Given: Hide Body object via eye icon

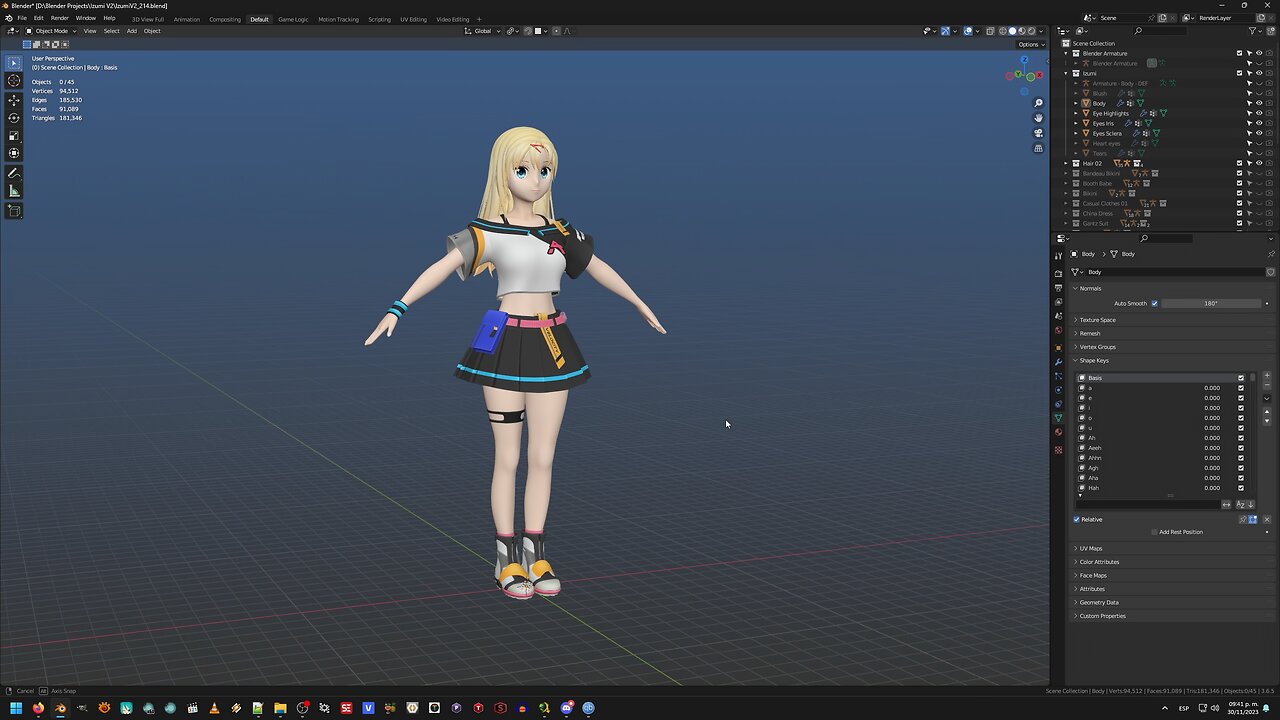Looking at the screenshot, I should [1259, 103].
